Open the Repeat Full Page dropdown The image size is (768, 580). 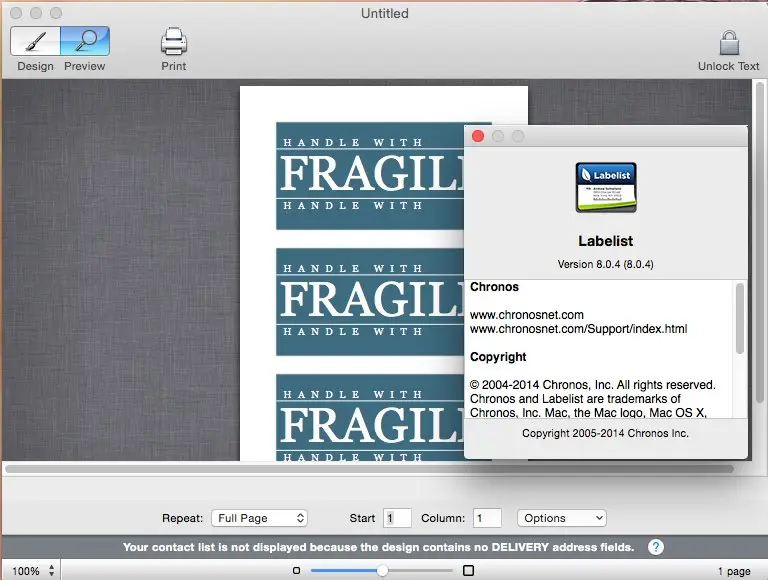coord(260,518)
